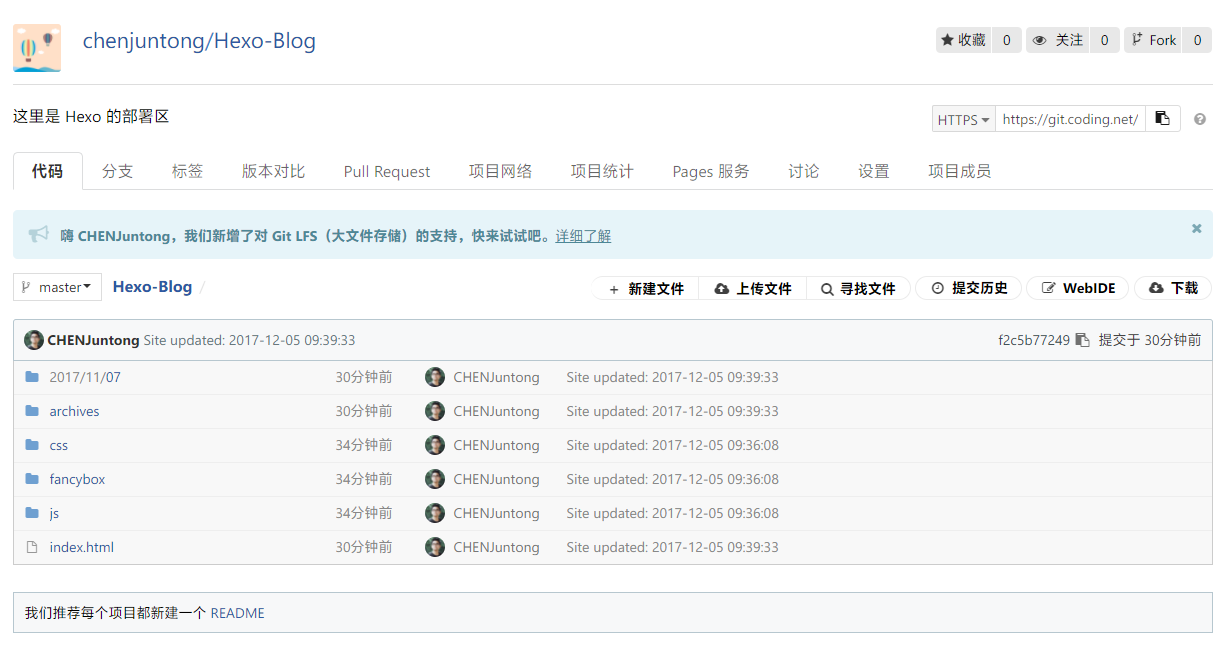Open the HTTPS protocol dropdown

(x=964, y=119)
